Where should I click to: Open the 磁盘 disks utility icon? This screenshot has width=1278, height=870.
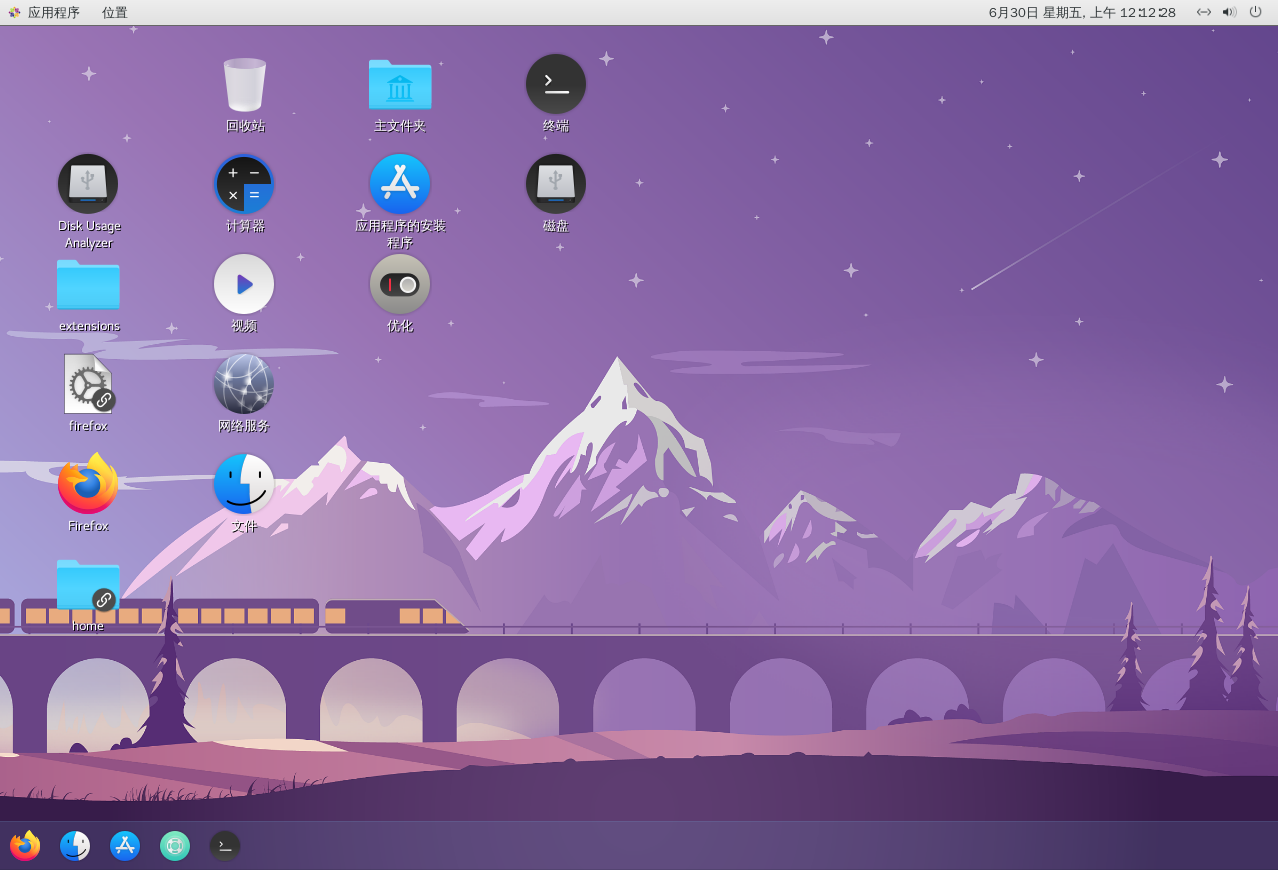click(556, 184)
